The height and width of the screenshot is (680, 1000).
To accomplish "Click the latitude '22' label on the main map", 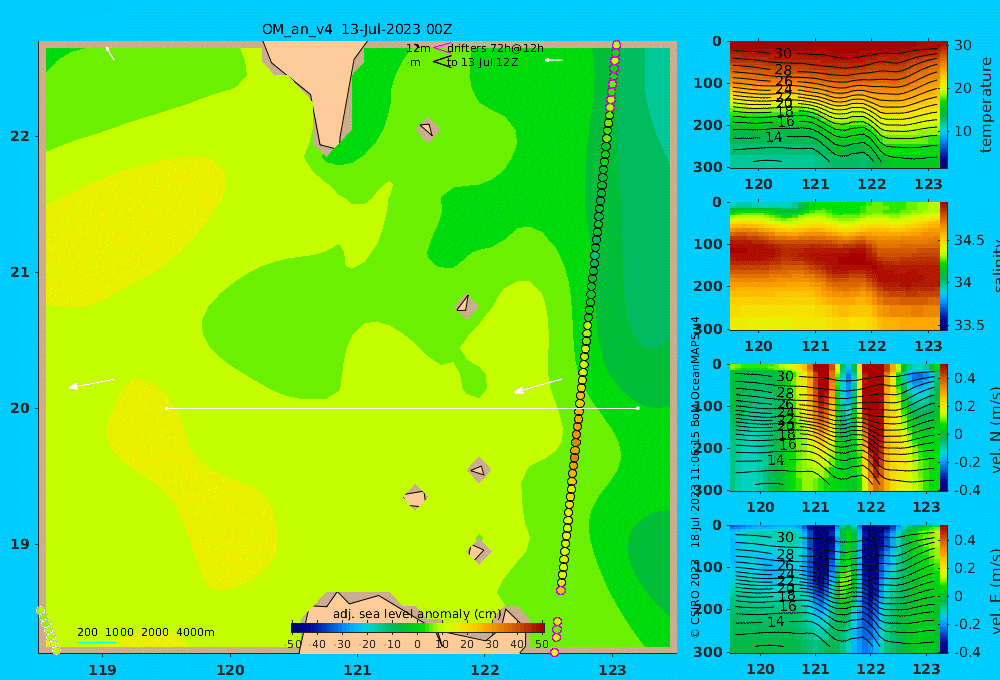I will pos(20,136).
